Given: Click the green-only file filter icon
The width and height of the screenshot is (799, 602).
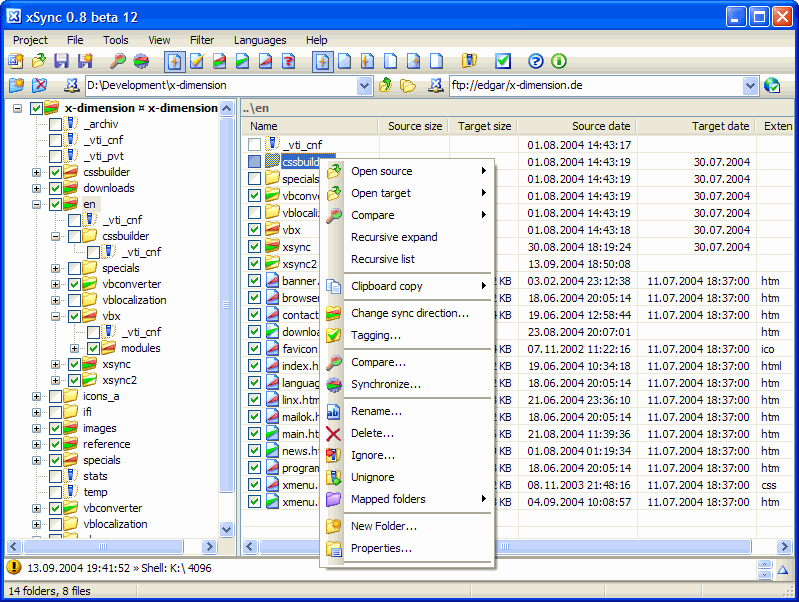Looking at the screenshot, I should coord(243,61).
